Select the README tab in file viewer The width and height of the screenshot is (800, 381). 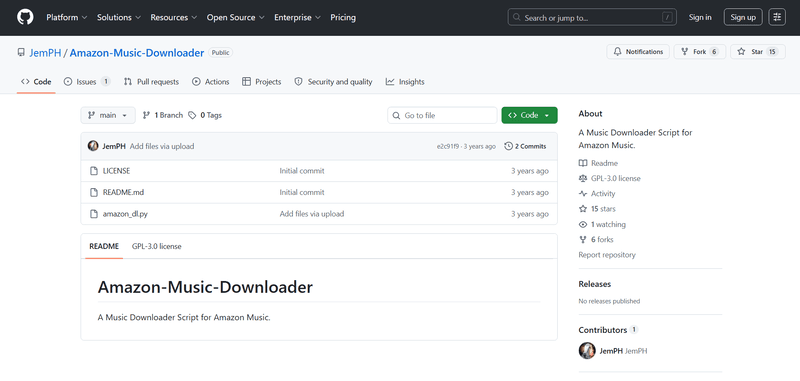pyautogui.click(x=104, y=246)
